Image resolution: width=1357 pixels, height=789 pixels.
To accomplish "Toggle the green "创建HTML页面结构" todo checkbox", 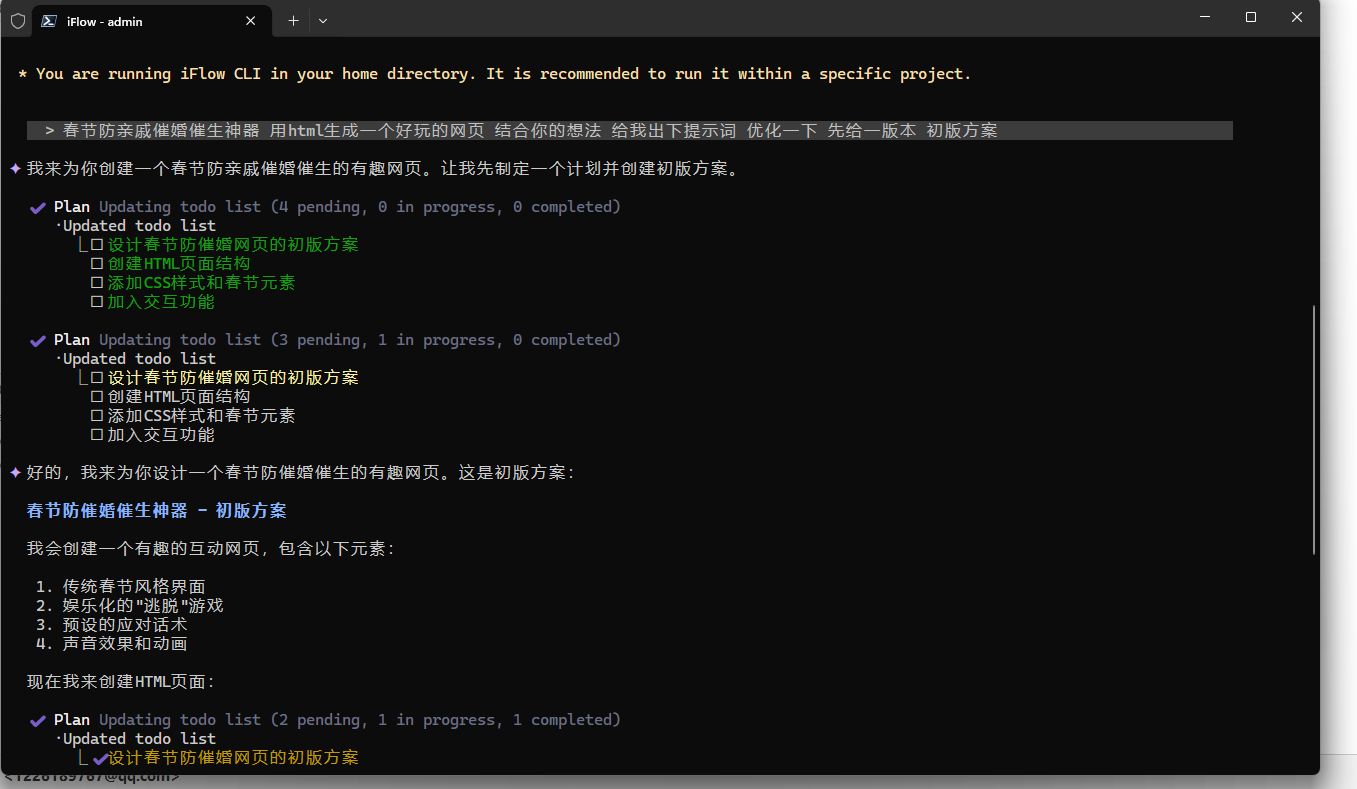I will tap(97, 264).
